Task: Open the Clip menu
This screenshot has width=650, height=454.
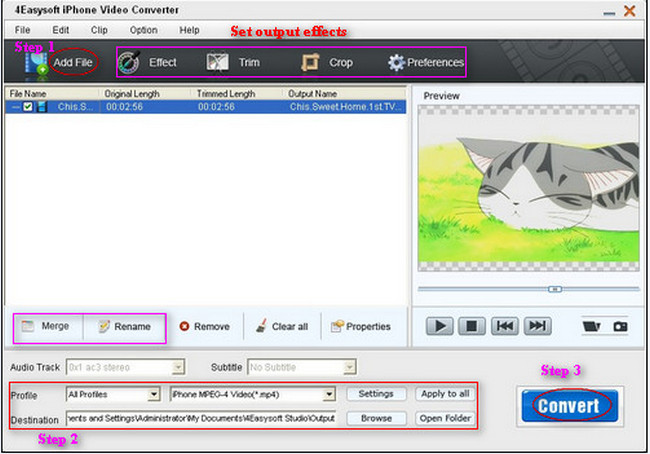Action: coord(99,30)
